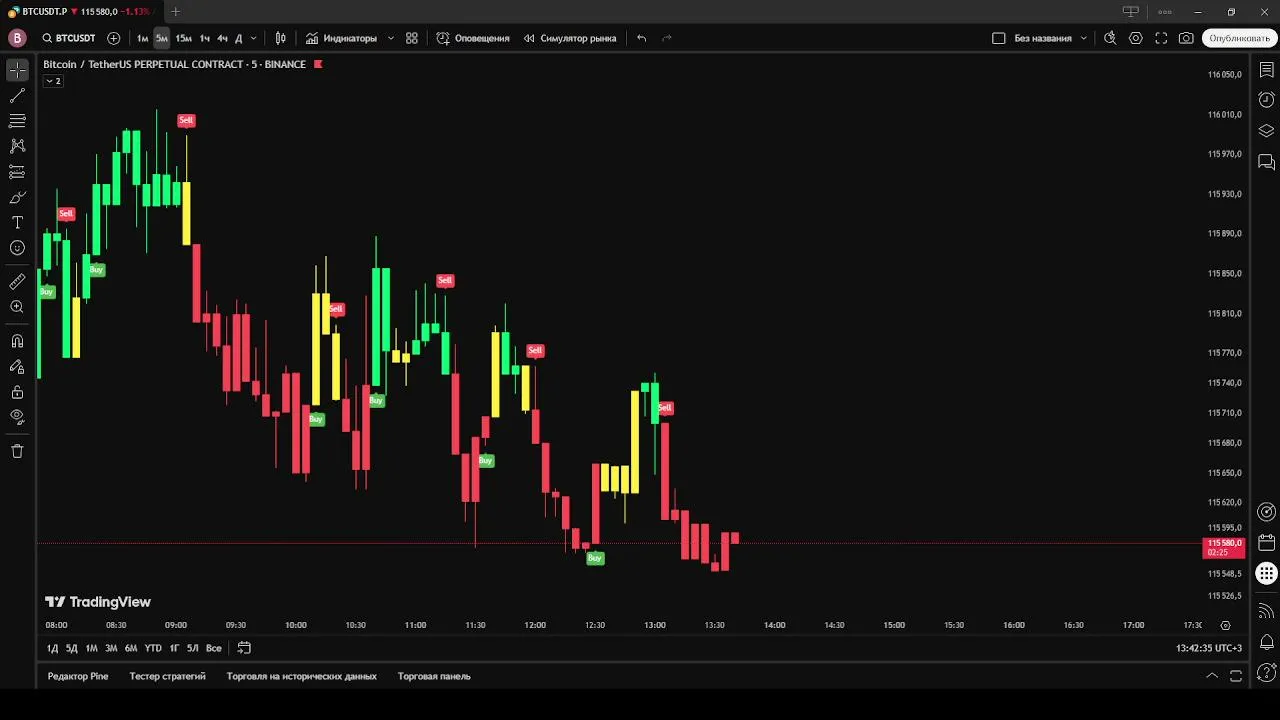Expand the timeframe interval dropdown arrow
The height and width of the screenshot is (720, 1280).
[253, 38]
